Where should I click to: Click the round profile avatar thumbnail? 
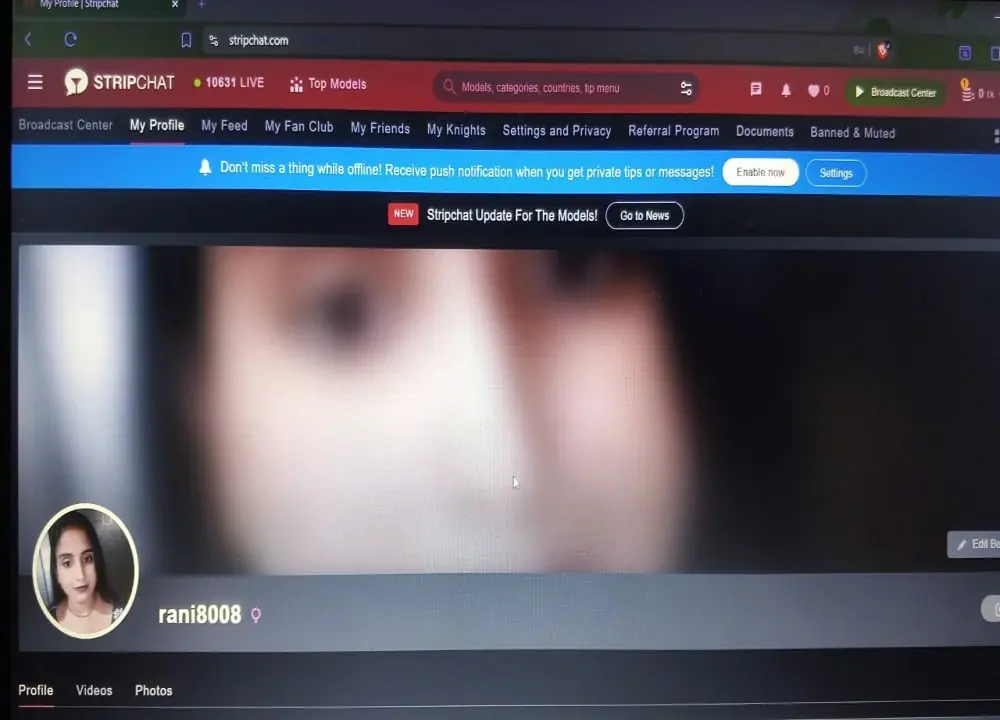point(85,570)
